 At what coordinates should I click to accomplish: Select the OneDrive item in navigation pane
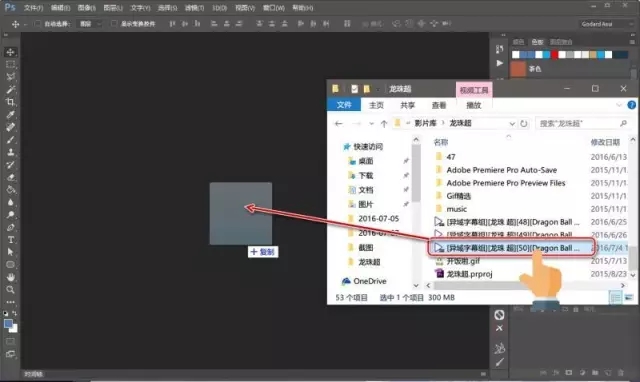coord(370,281)
